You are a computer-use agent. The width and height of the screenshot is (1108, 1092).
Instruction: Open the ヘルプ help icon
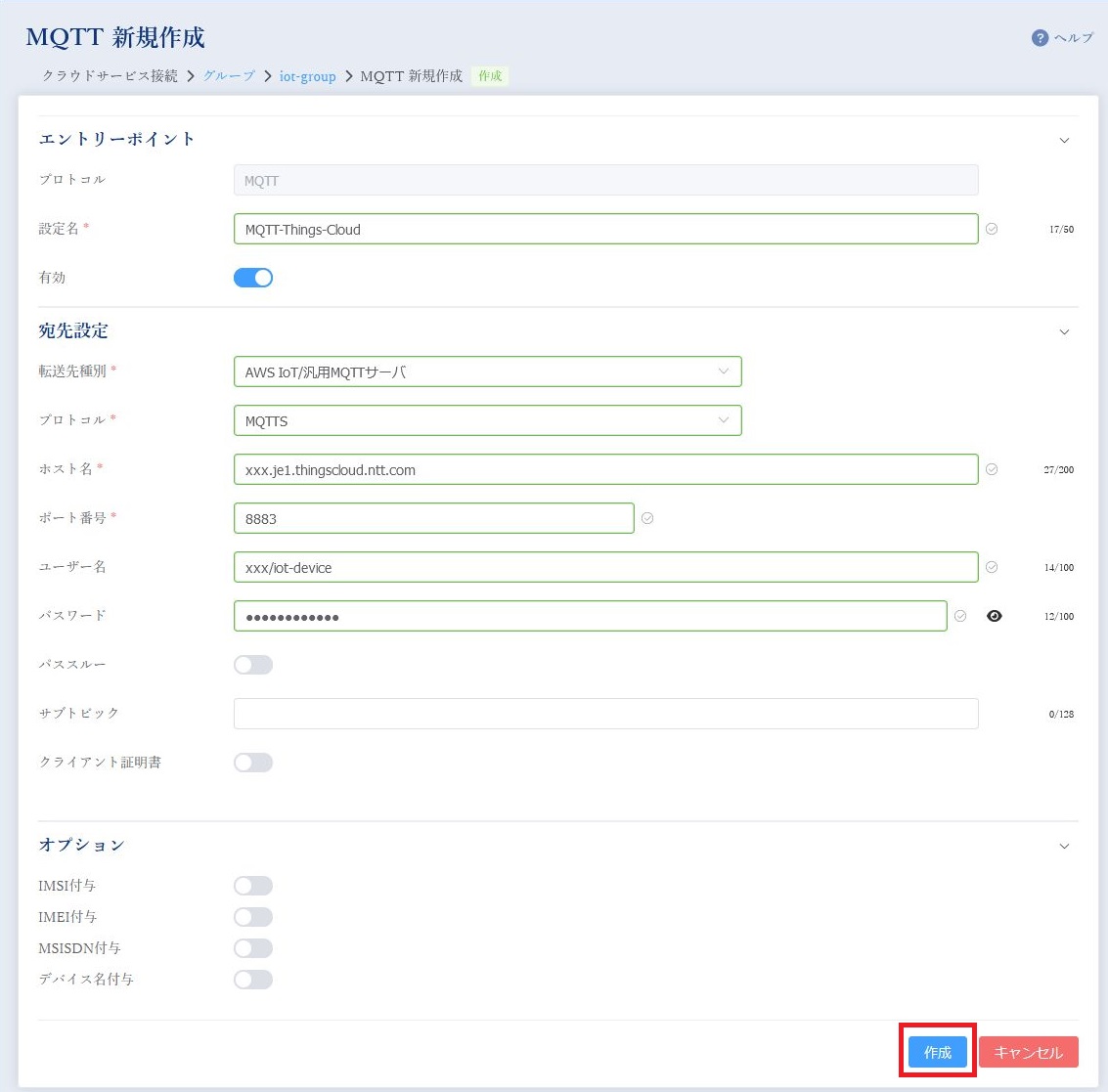(1039, 37)
